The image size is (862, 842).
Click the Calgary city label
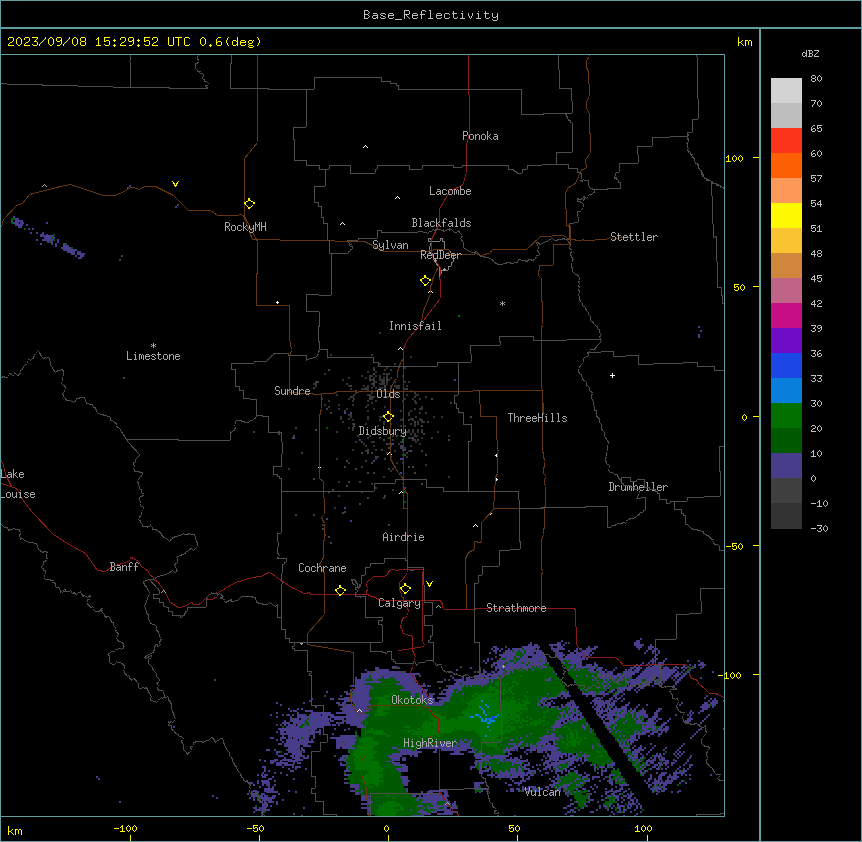(x=399, y=603)
